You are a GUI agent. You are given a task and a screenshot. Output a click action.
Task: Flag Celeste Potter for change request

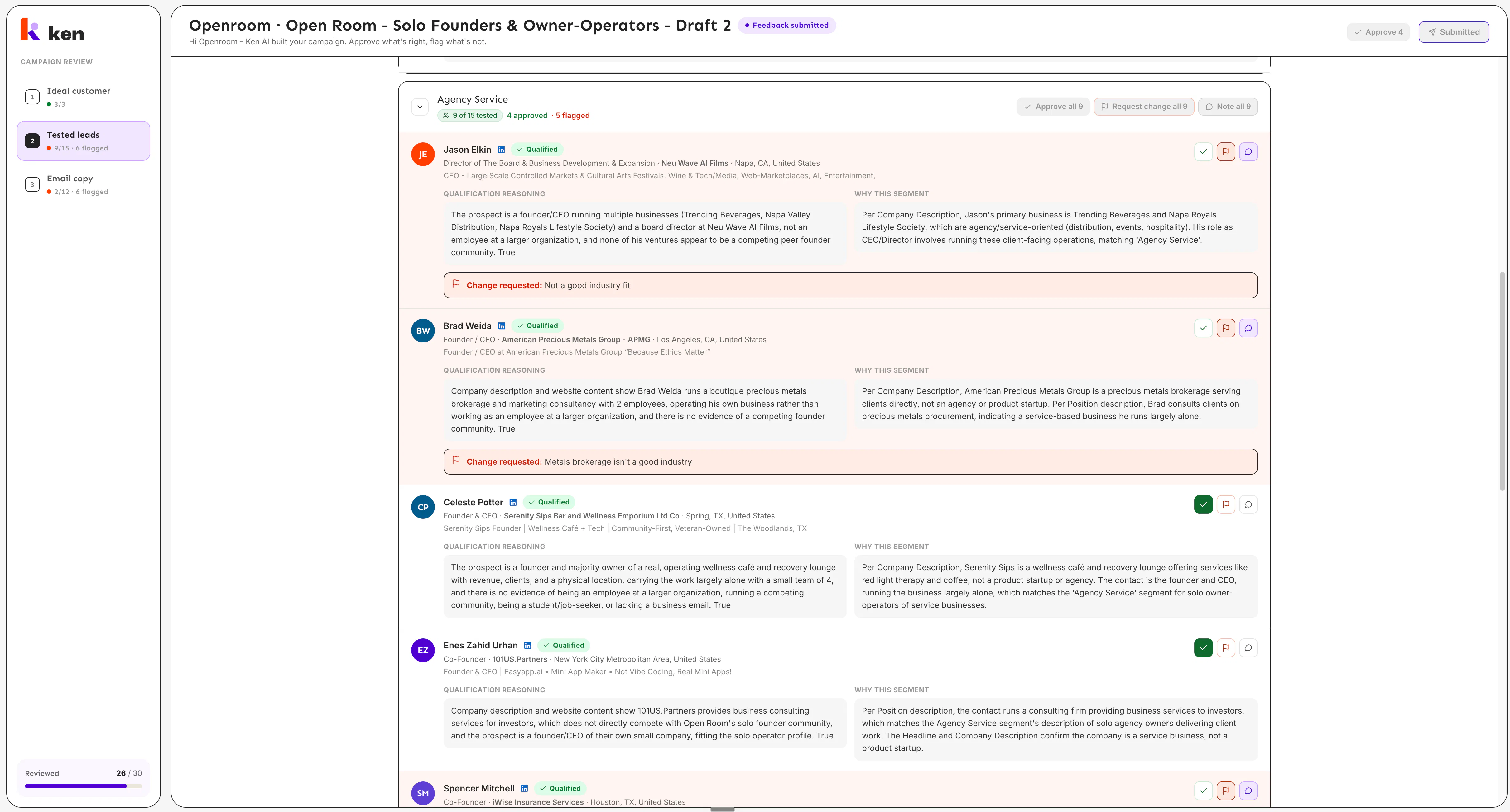point(1226,504)
